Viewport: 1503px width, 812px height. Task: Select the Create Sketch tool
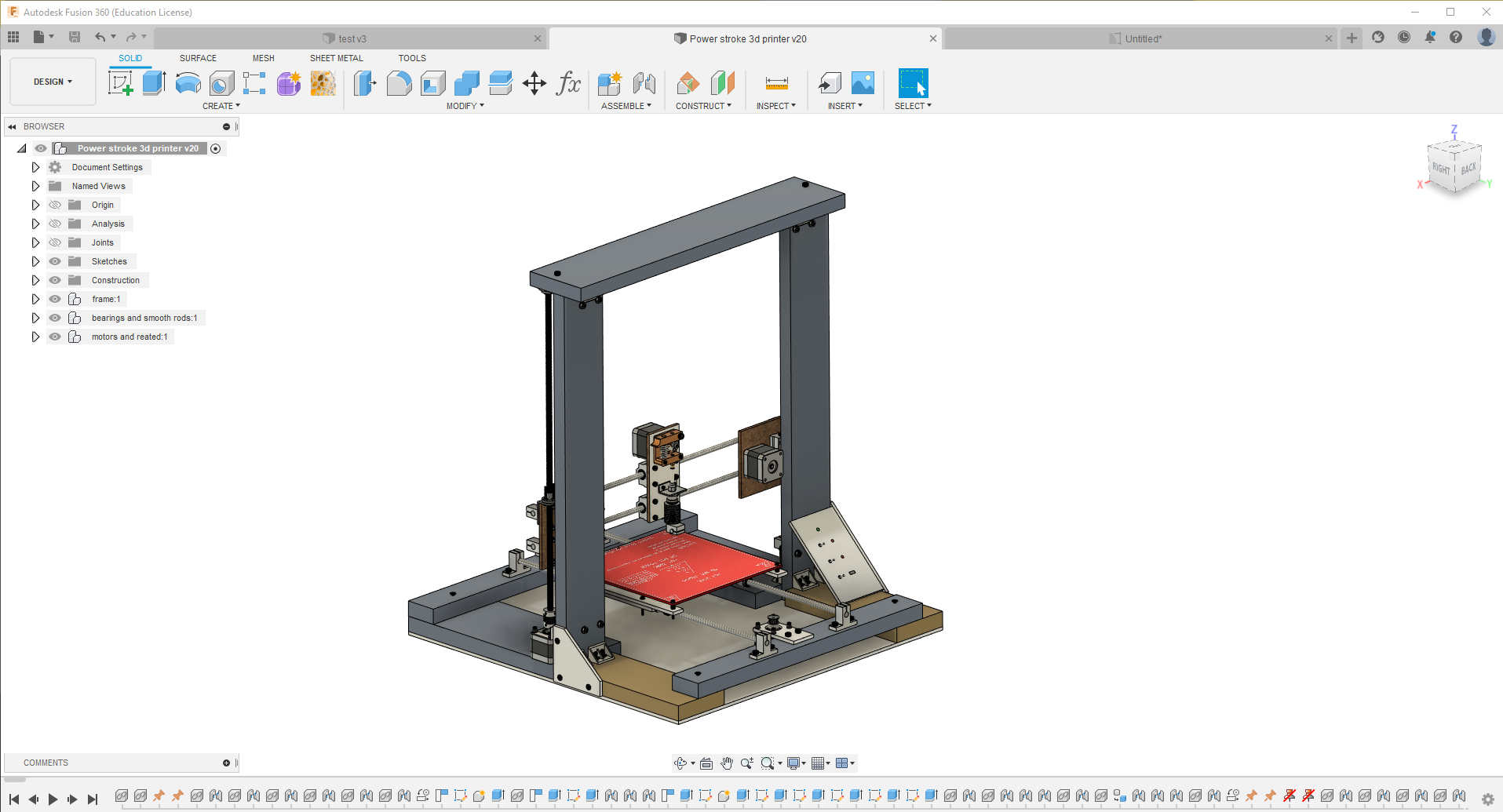[120, 83]
